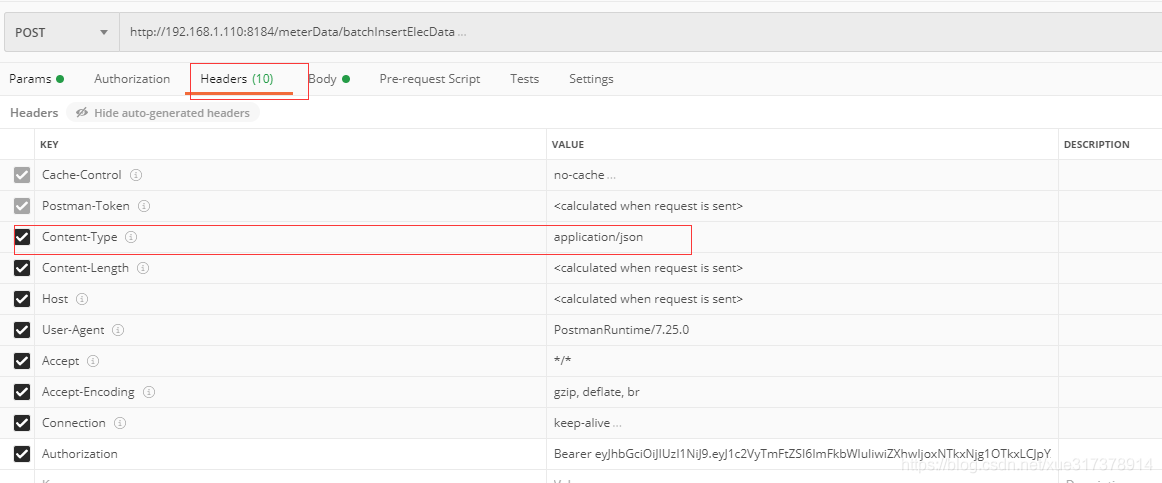Open the Pre-request Script tab

429,79
